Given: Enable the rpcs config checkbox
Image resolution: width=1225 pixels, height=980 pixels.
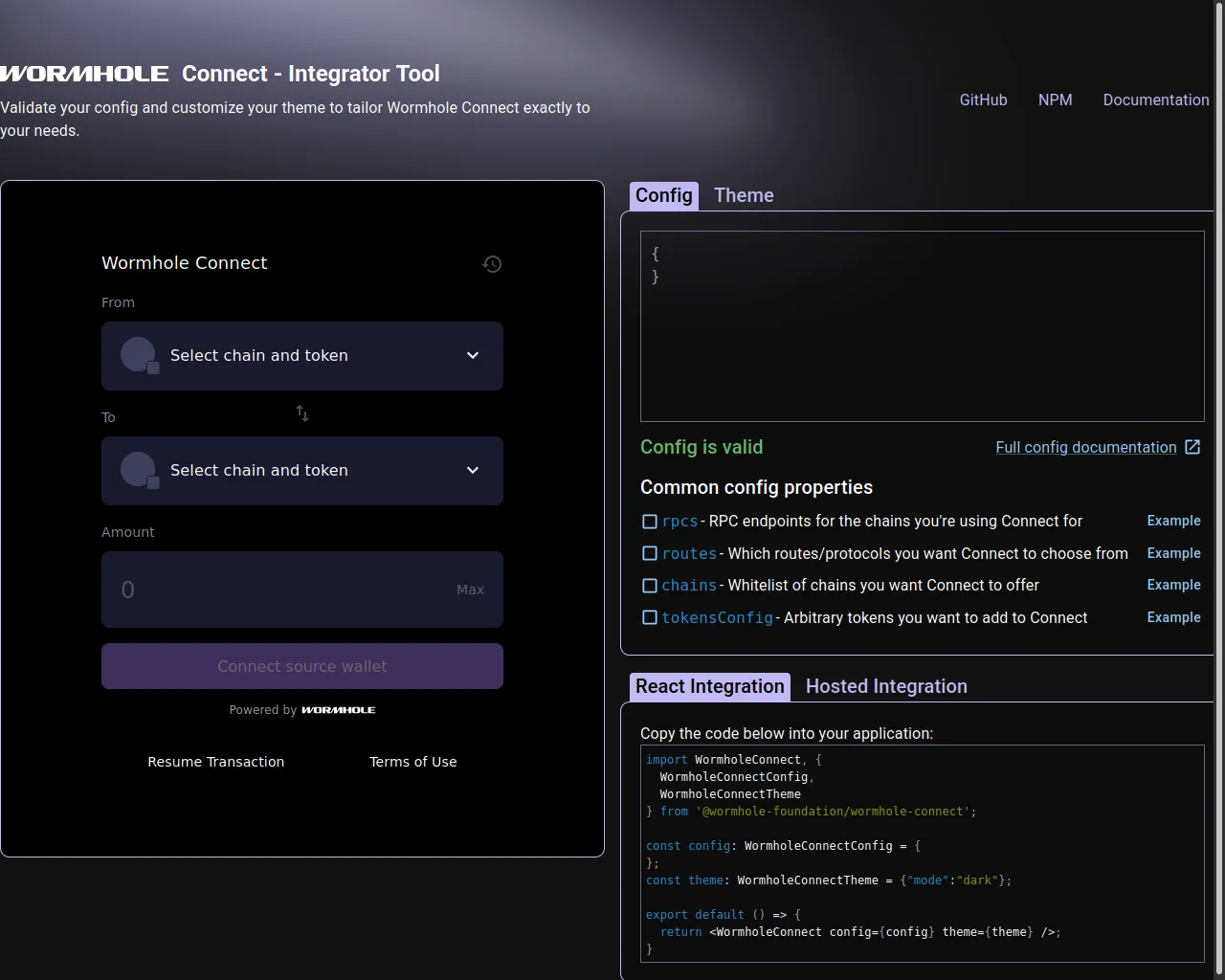Looking at the screenshot, I should 650,522.
